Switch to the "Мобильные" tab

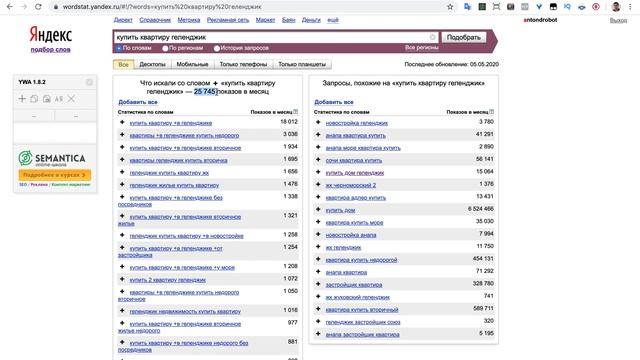point(192,64)
